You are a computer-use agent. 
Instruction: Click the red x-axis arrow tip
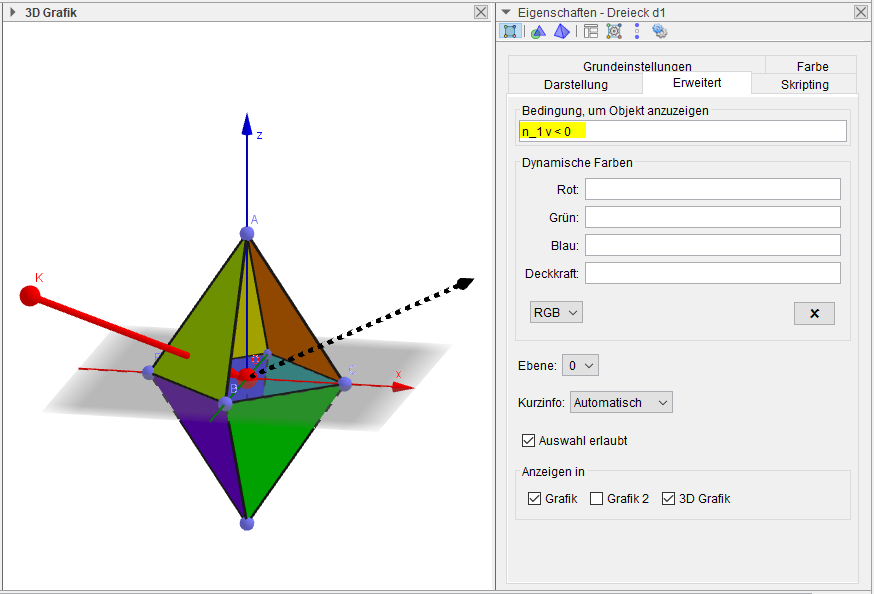[x=403, y=386]
